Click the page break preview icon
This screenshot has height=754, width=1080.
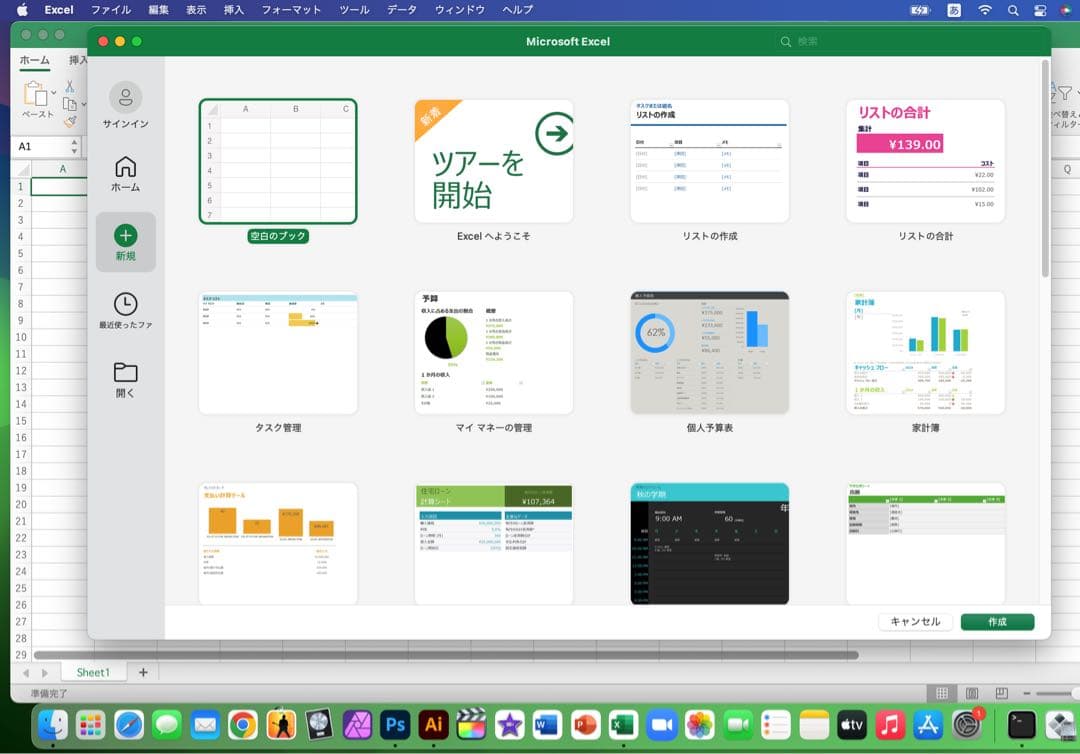(1000, 691)
